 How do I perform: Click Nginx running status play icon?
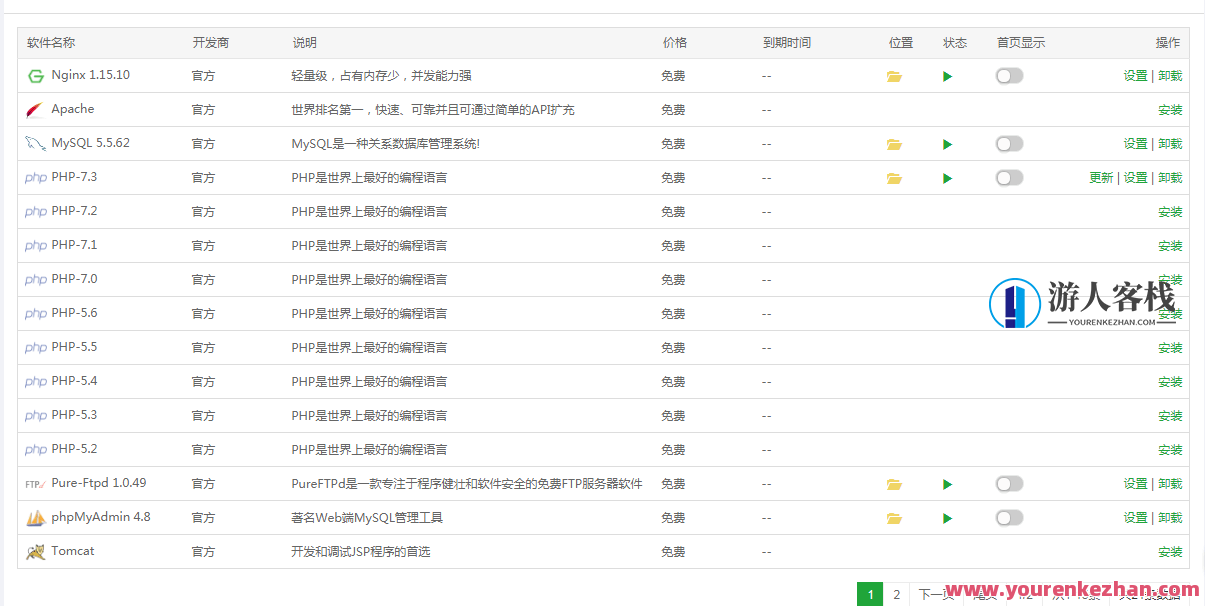(948, 76)
